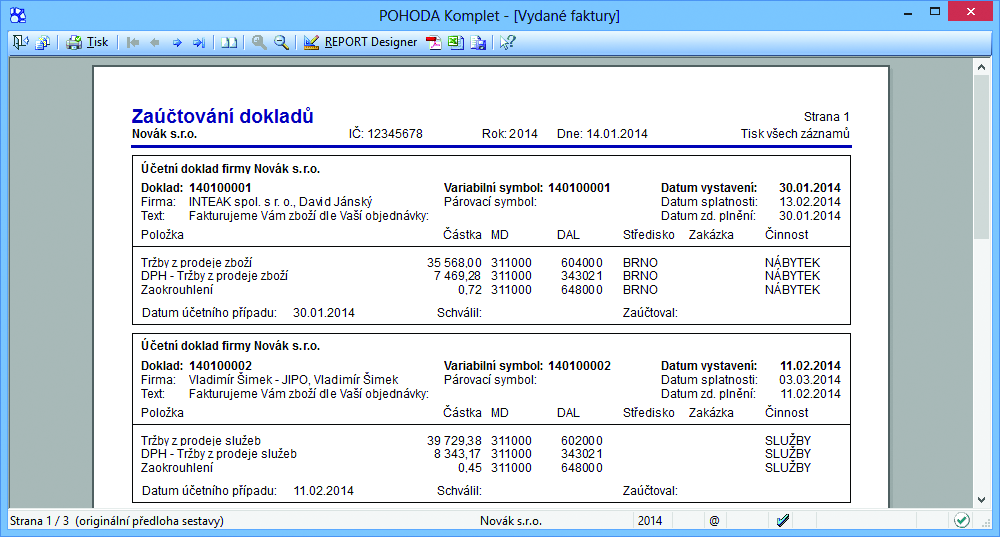Click the amount 8 343,17
This screenshot has width=1000, height=537.
pos(457,454)
